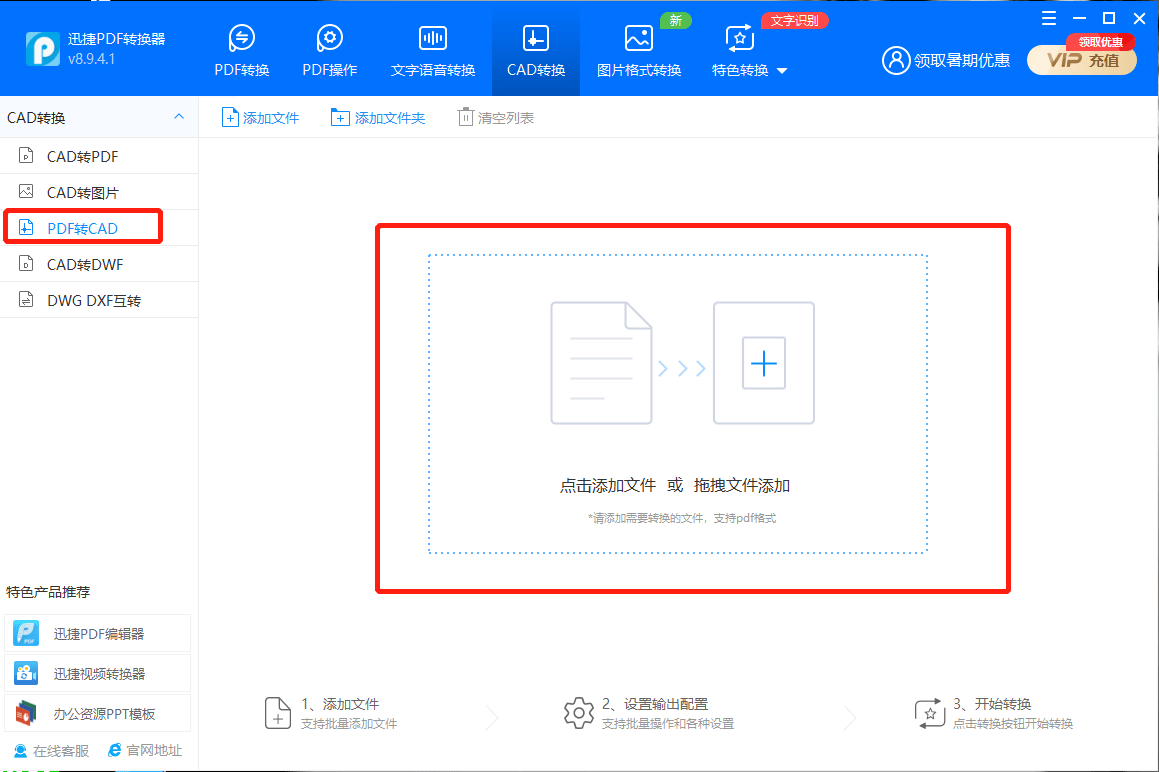Open the PDF操作 tab
Viewport: 1159px width, 772px height.
click(330, 50)
